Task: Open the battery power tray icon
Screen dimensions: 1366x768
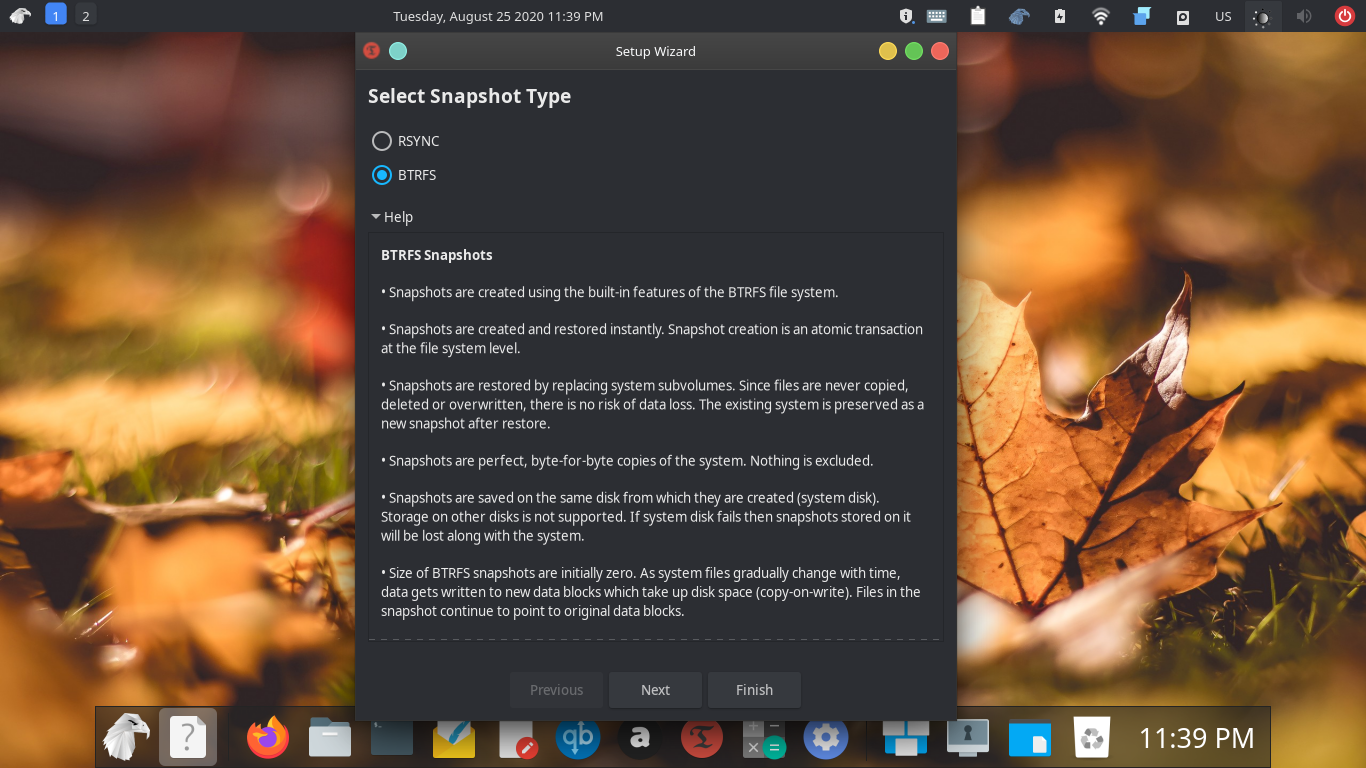Action: [x=1060, y=16]
